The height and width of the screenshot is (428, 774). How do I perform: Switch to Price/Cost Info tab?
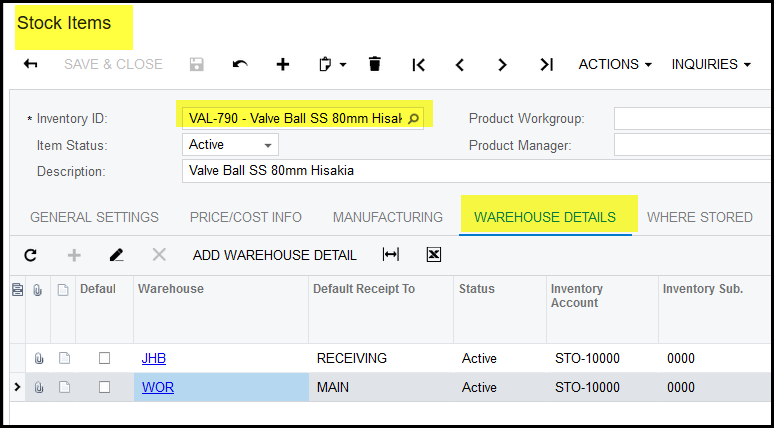point(245,217)
